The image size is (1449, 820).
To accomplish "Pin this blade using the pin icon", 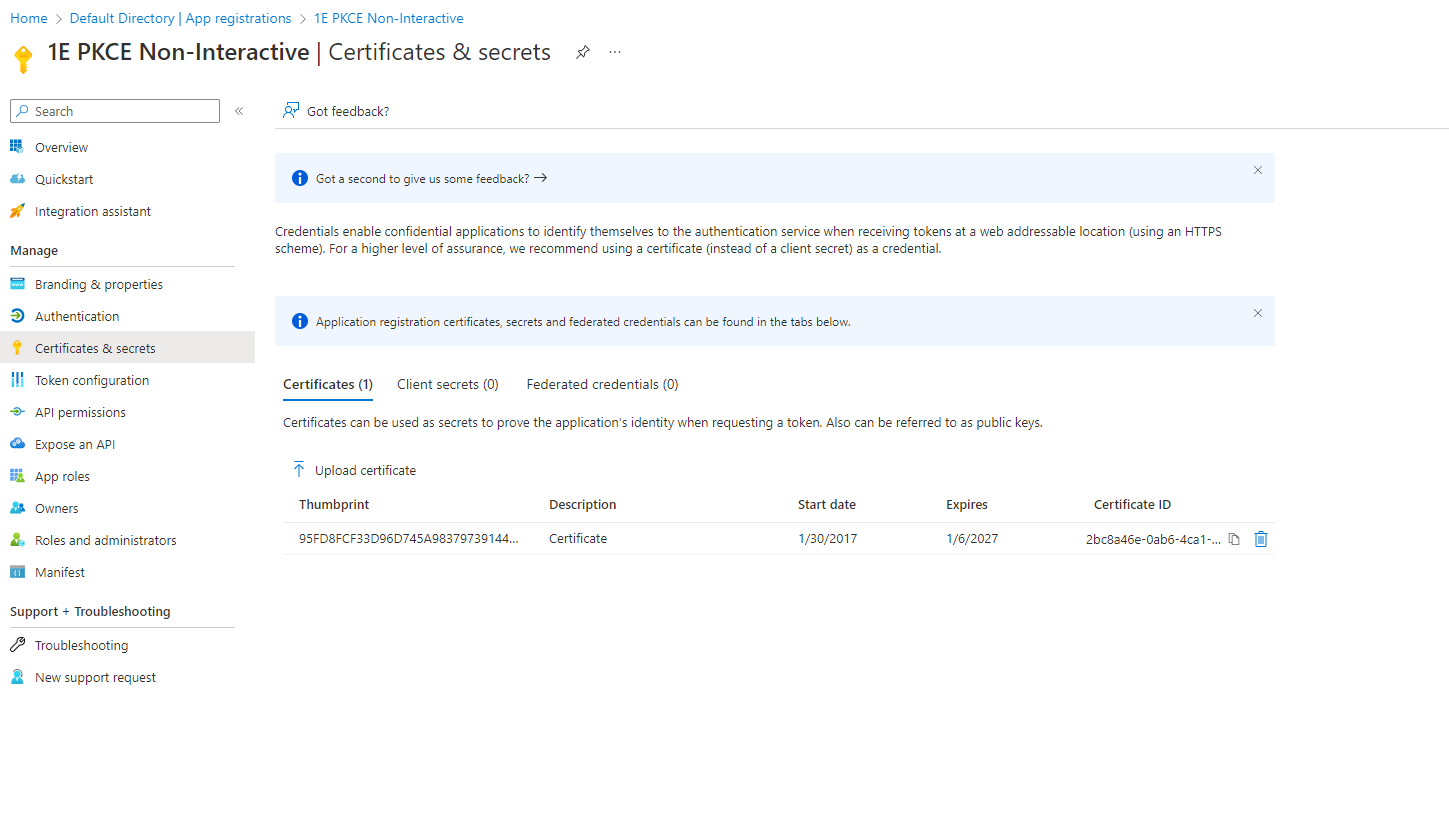I will pos(583,52).
